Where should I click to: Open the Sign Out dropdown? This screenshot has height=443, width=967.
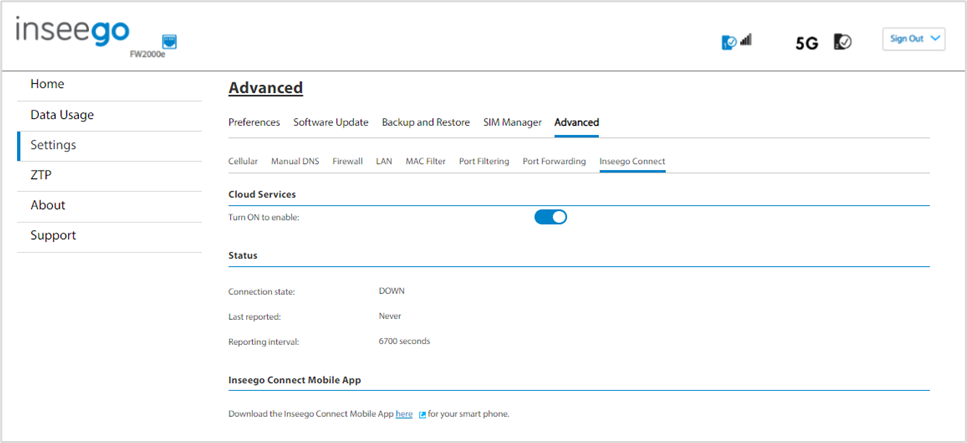pos(913,38)
